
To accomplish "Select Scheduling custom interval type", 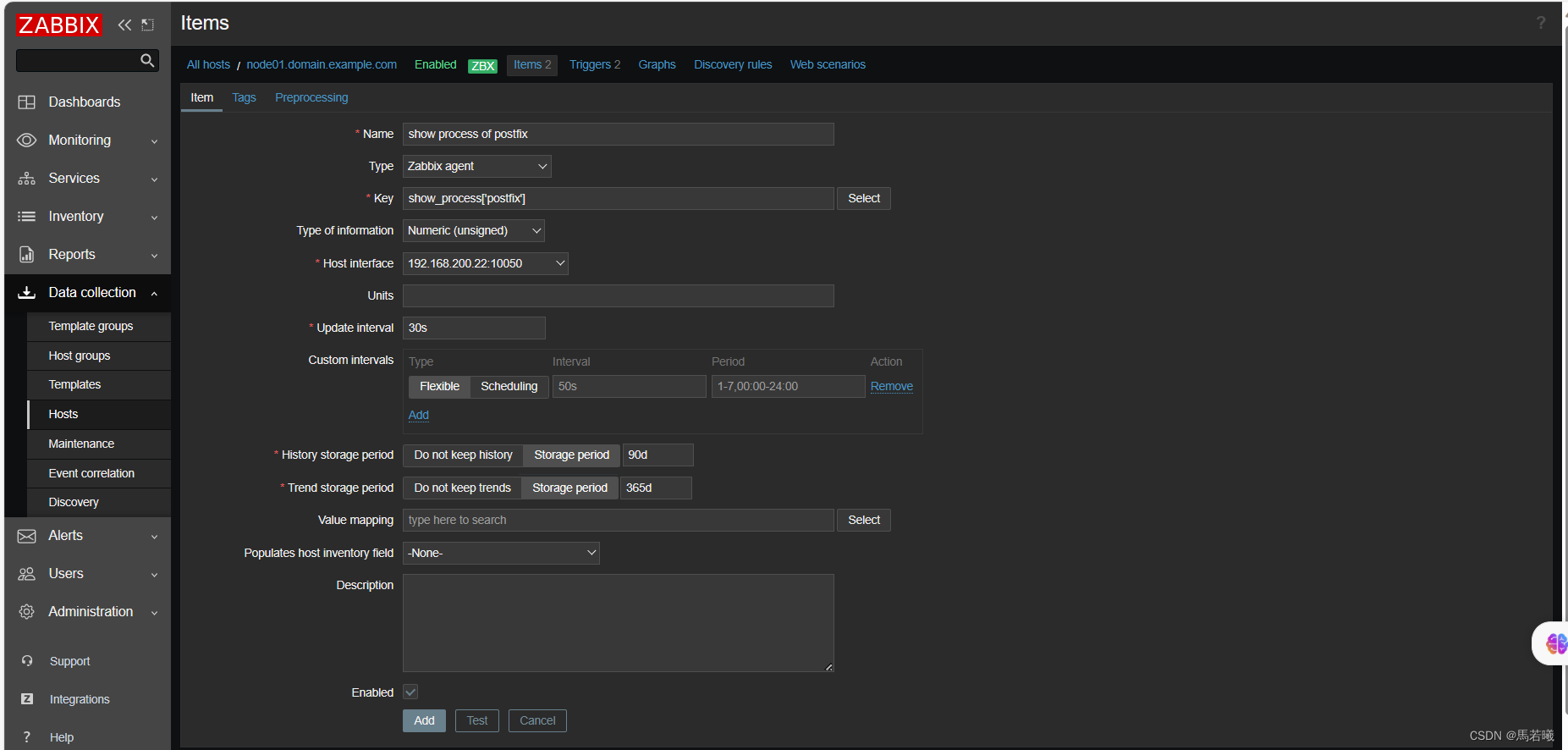I will point(509,386).
